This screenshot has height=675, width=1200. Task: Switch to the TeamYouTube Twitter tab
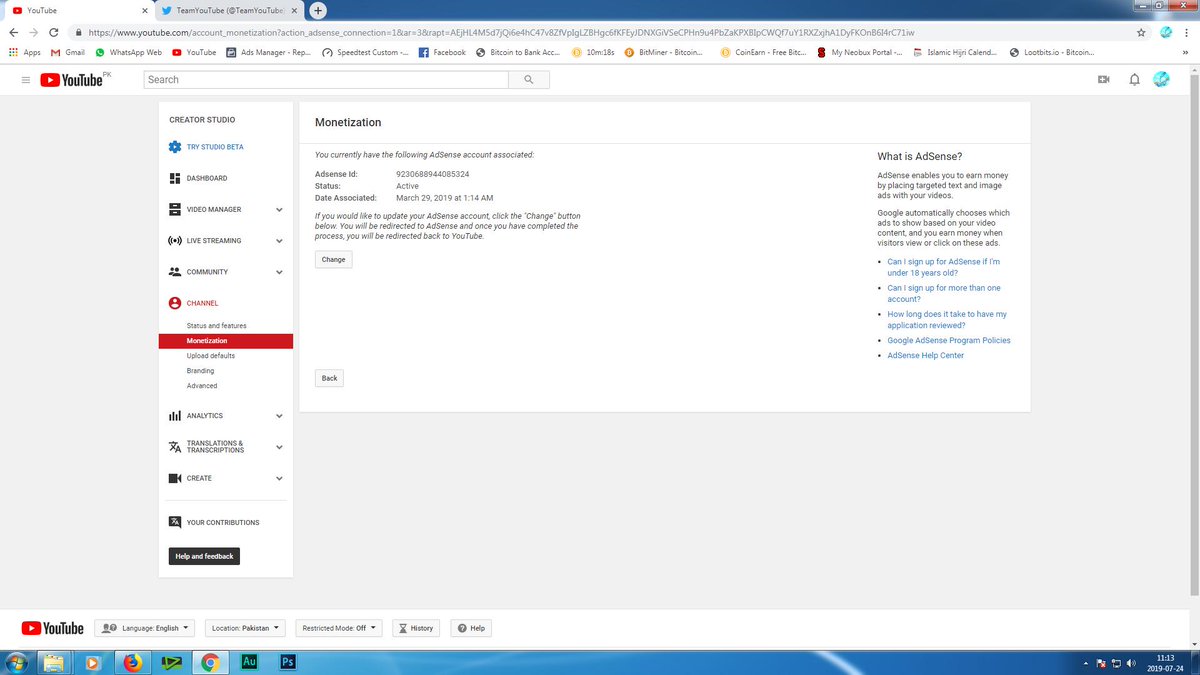[x=230, y=10]
